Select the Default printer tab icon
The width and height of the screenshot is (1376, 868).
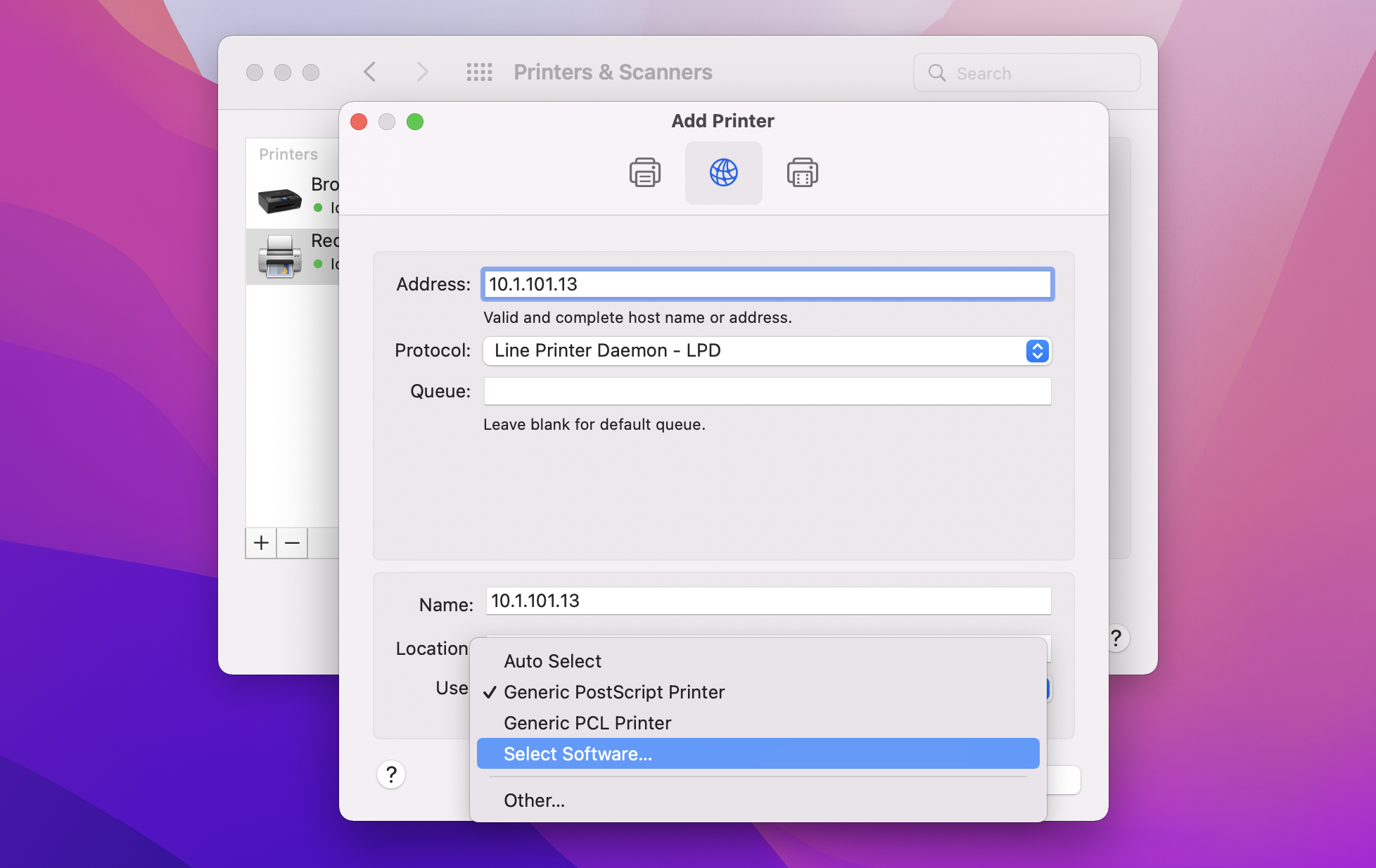pos(644,172)
